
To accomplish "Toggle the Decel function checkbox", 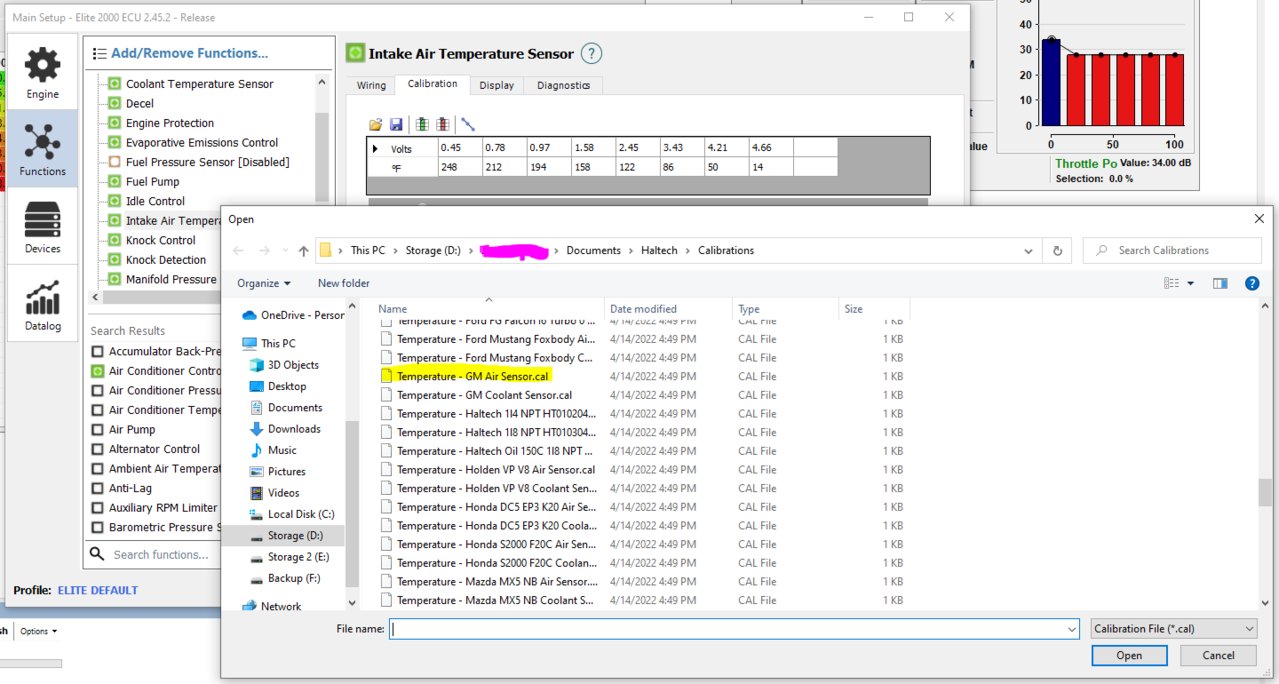I will click(x=114, y=103).
